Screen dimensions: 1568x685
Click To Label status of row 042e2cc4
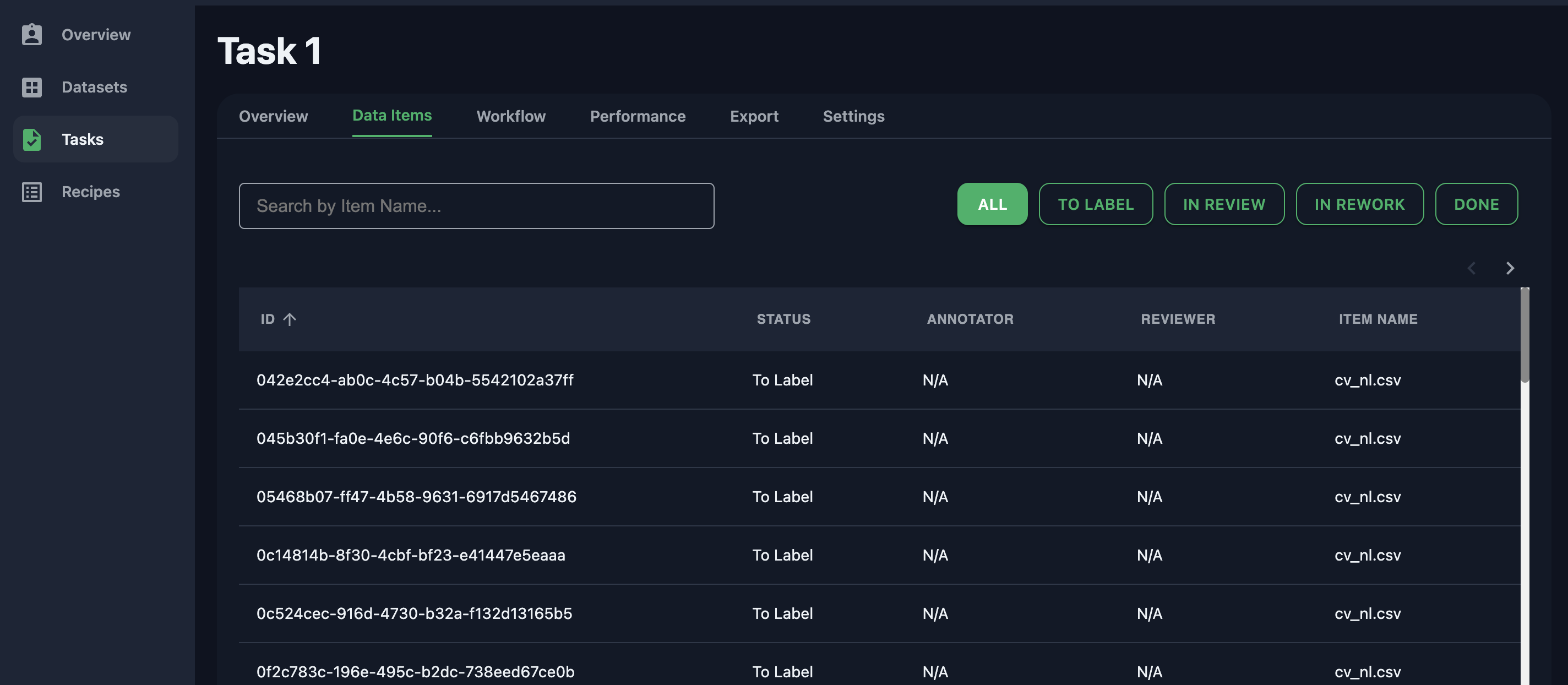coord(782,380)
